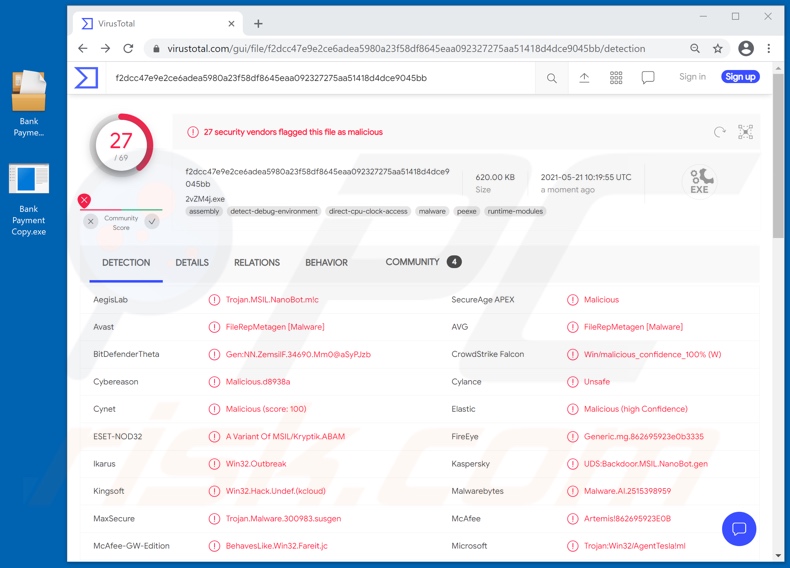Switch to the COMMUNITY tab
Viewport: 790px width, 568px height.
423,262
